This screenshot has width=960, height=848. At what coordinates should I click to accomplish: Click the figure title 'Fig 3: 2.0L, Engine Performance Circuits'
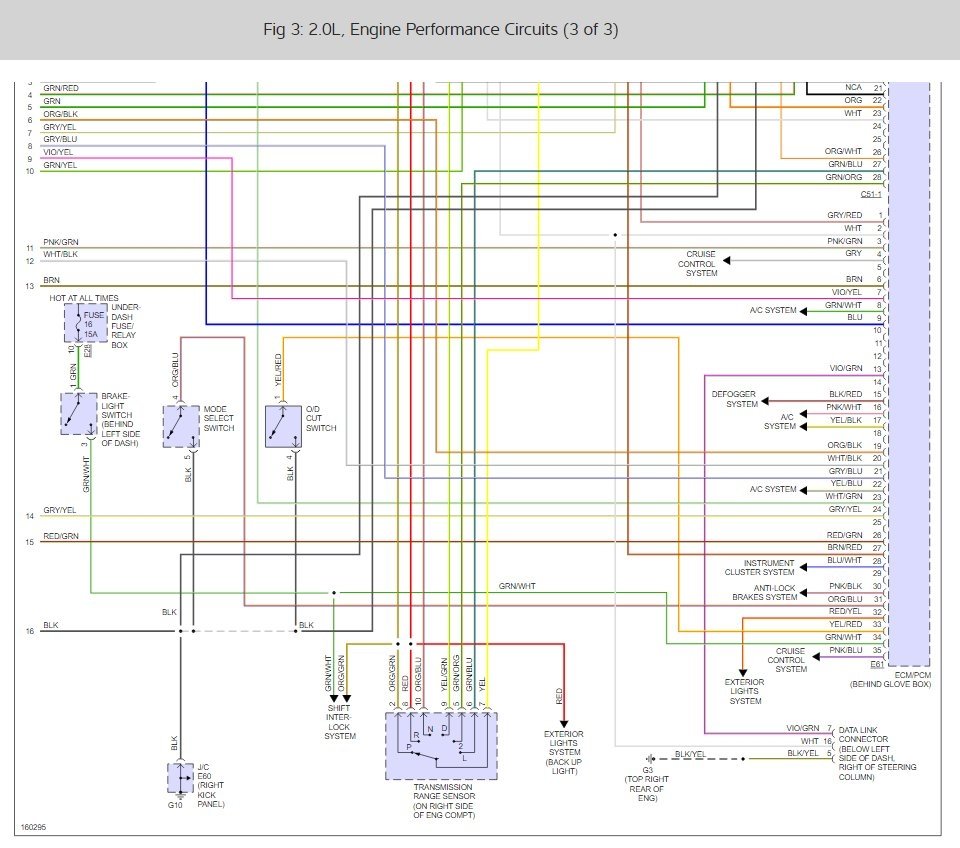(440, 29)
